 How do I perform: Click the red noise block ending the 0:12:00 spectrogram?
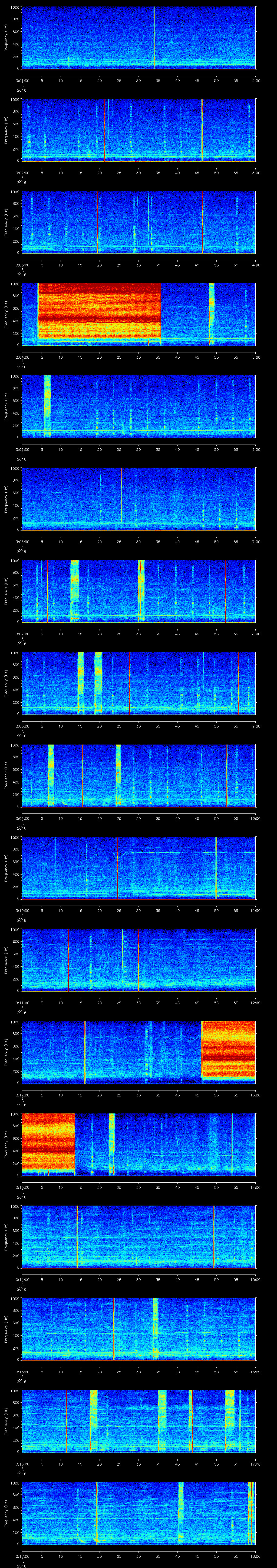click(228, 1051)
